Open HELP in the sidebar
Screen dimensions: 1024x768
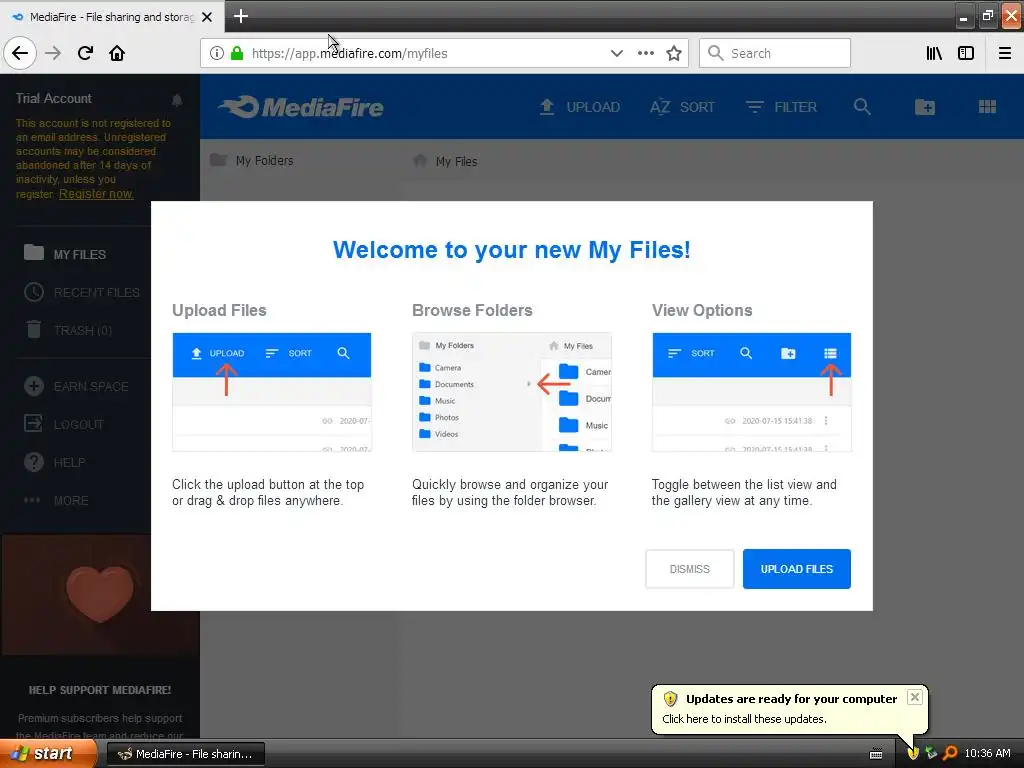(x=54, y=462)
